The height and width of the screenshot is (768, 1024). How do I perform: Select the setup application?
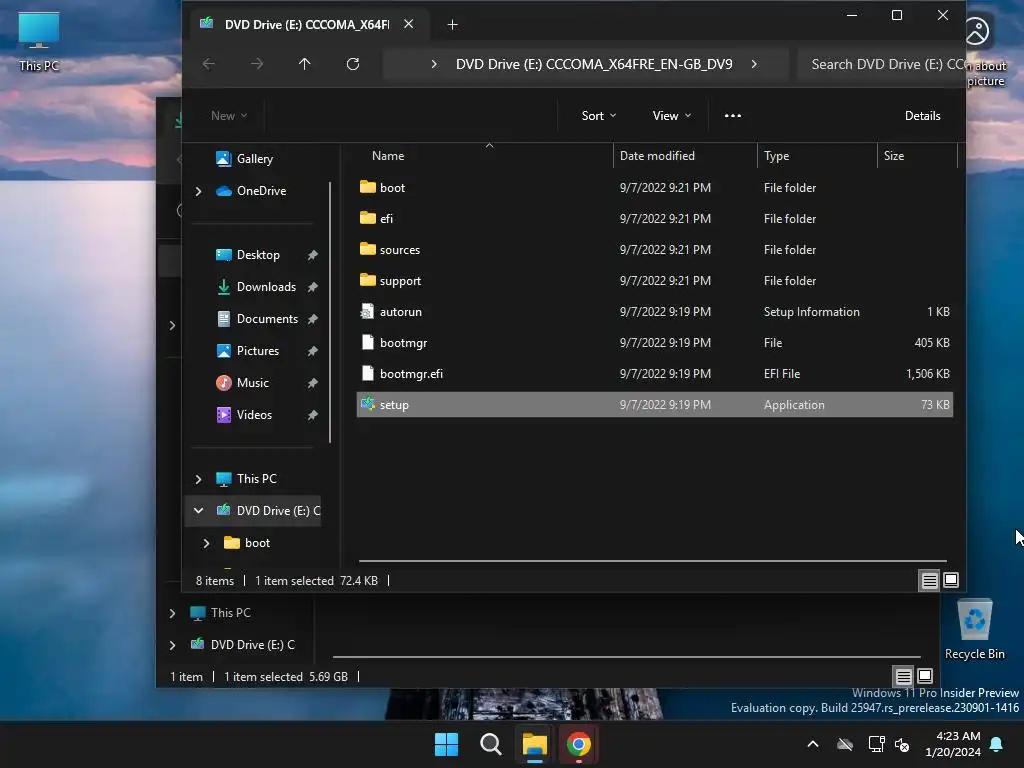click(654, 405)
